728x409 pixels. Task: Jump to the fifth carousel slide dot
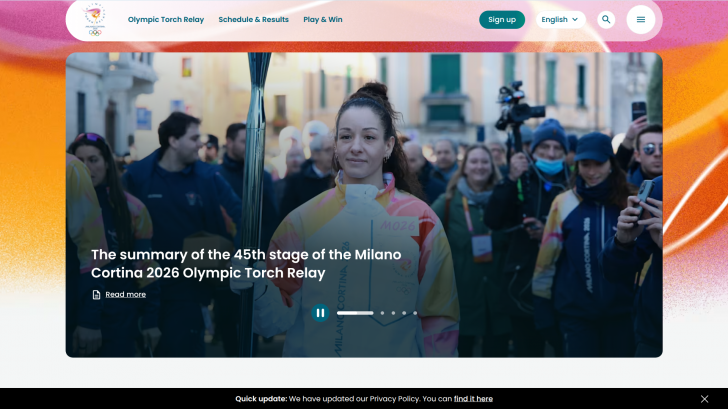pyautogui.click(x=415, y=313)
